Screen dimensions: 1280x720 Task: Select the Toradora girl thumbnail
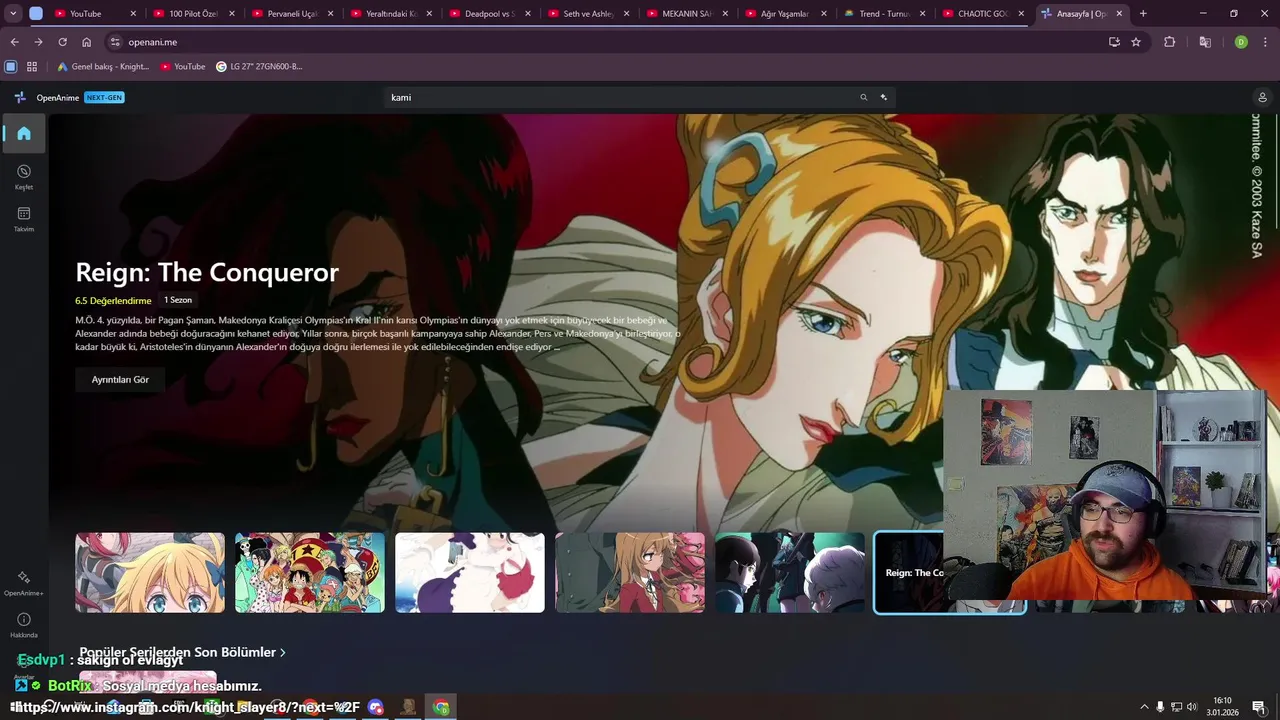click(x=630, y=572)
